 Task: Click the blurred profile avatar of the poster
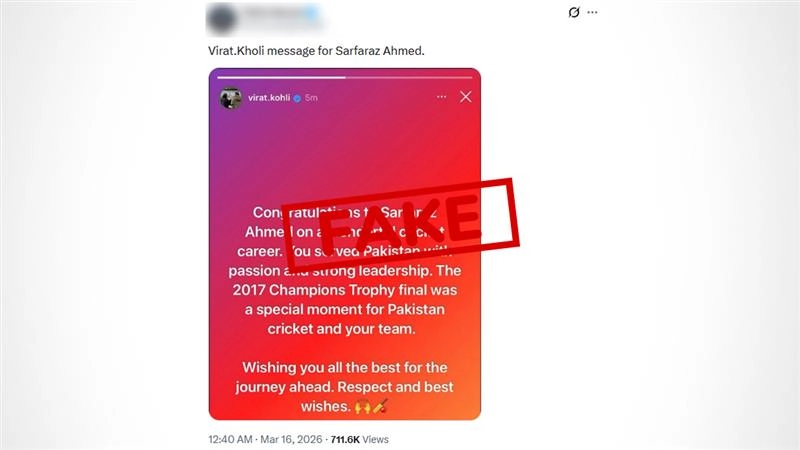tap(221, 19)
